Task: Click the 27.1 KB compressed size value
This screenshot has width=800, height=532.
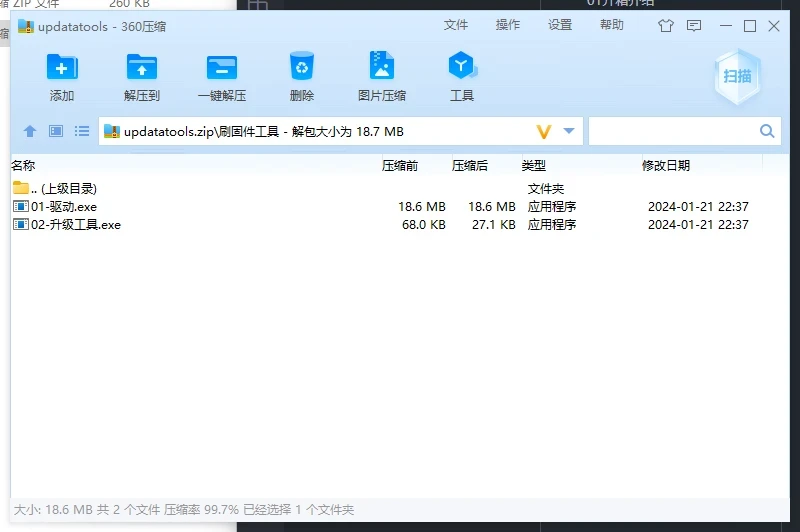Action: point(493,224)
